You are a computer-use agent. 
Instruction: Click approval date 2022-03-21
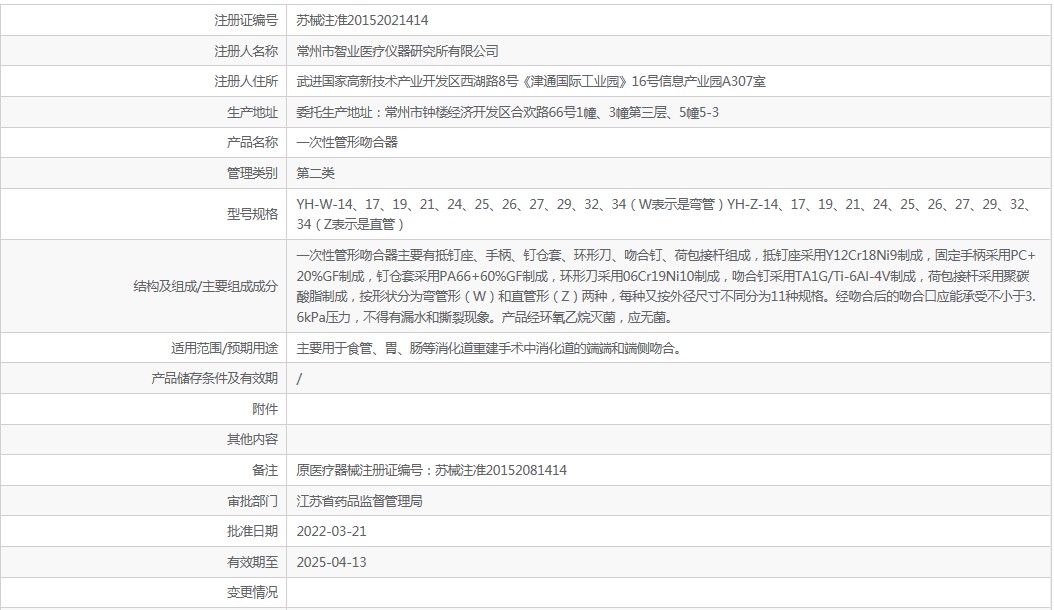(331, 531)
